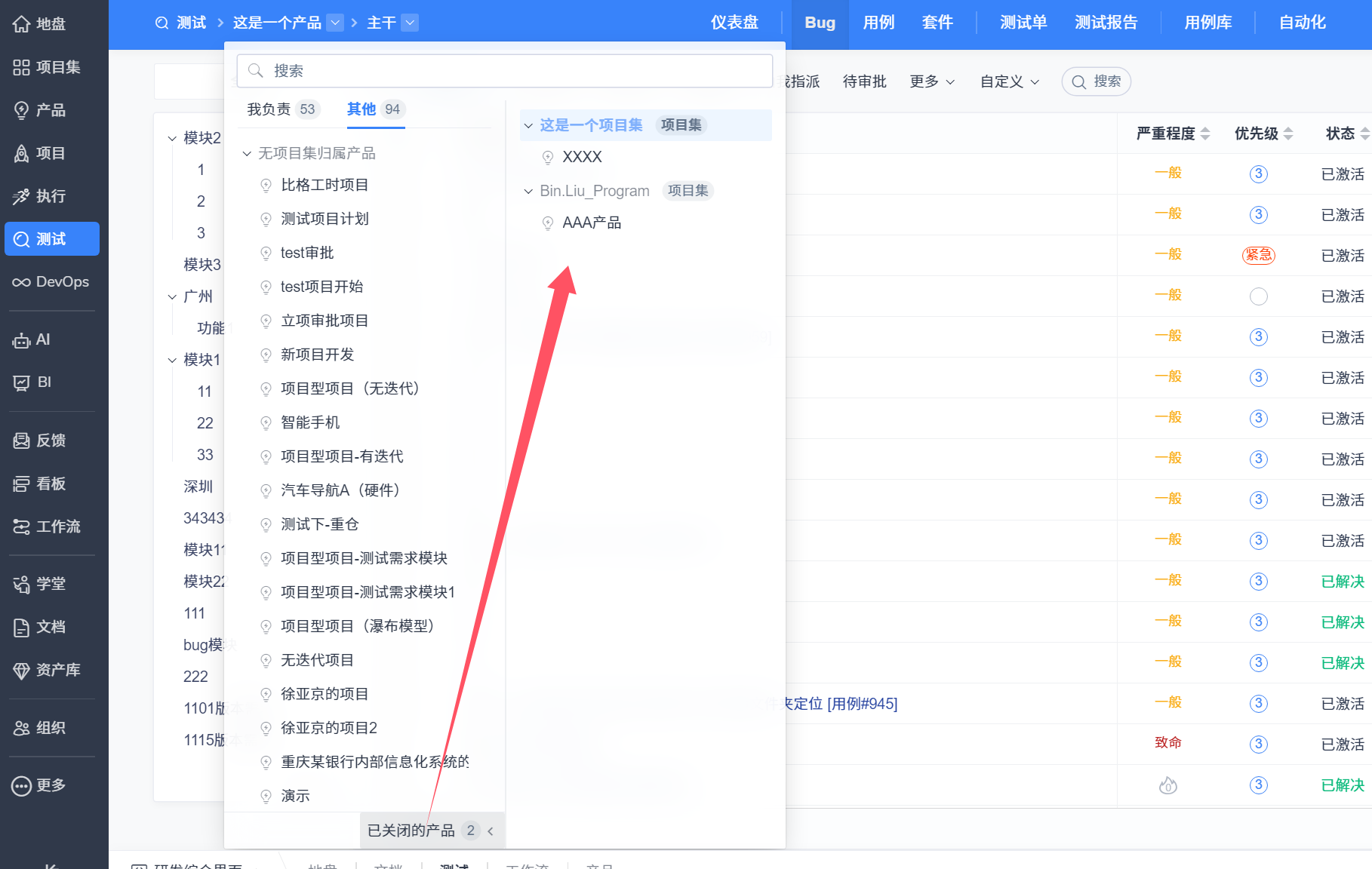1372x869 pixels.
Task: Click the empty priority circle in fourth row
Action: click(1258, 296)
